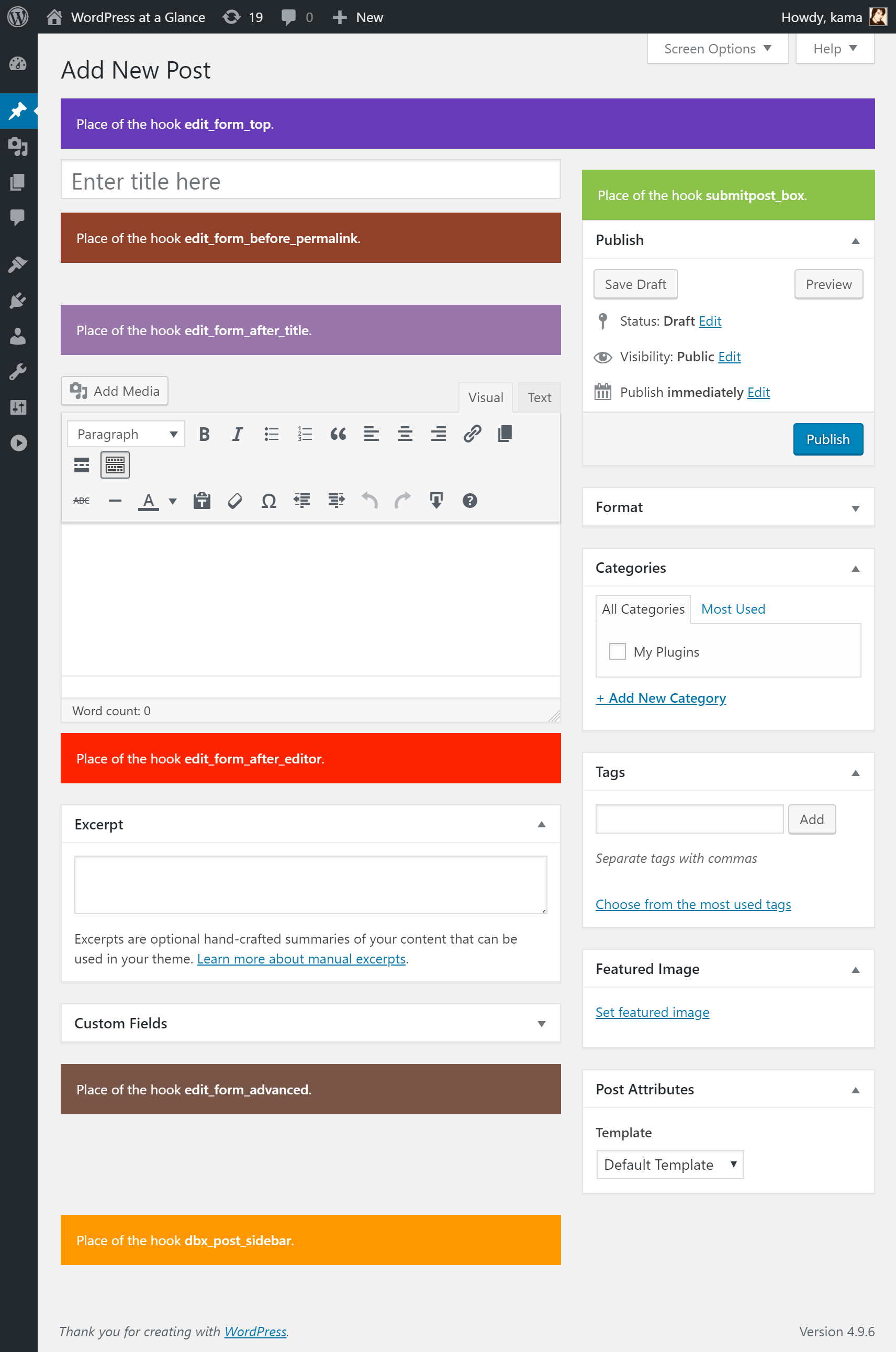Image resolution: width=896 pixels, height=1352 pixels.
Task: Insert a blockquote in the editor
Action: coord(338,434)
